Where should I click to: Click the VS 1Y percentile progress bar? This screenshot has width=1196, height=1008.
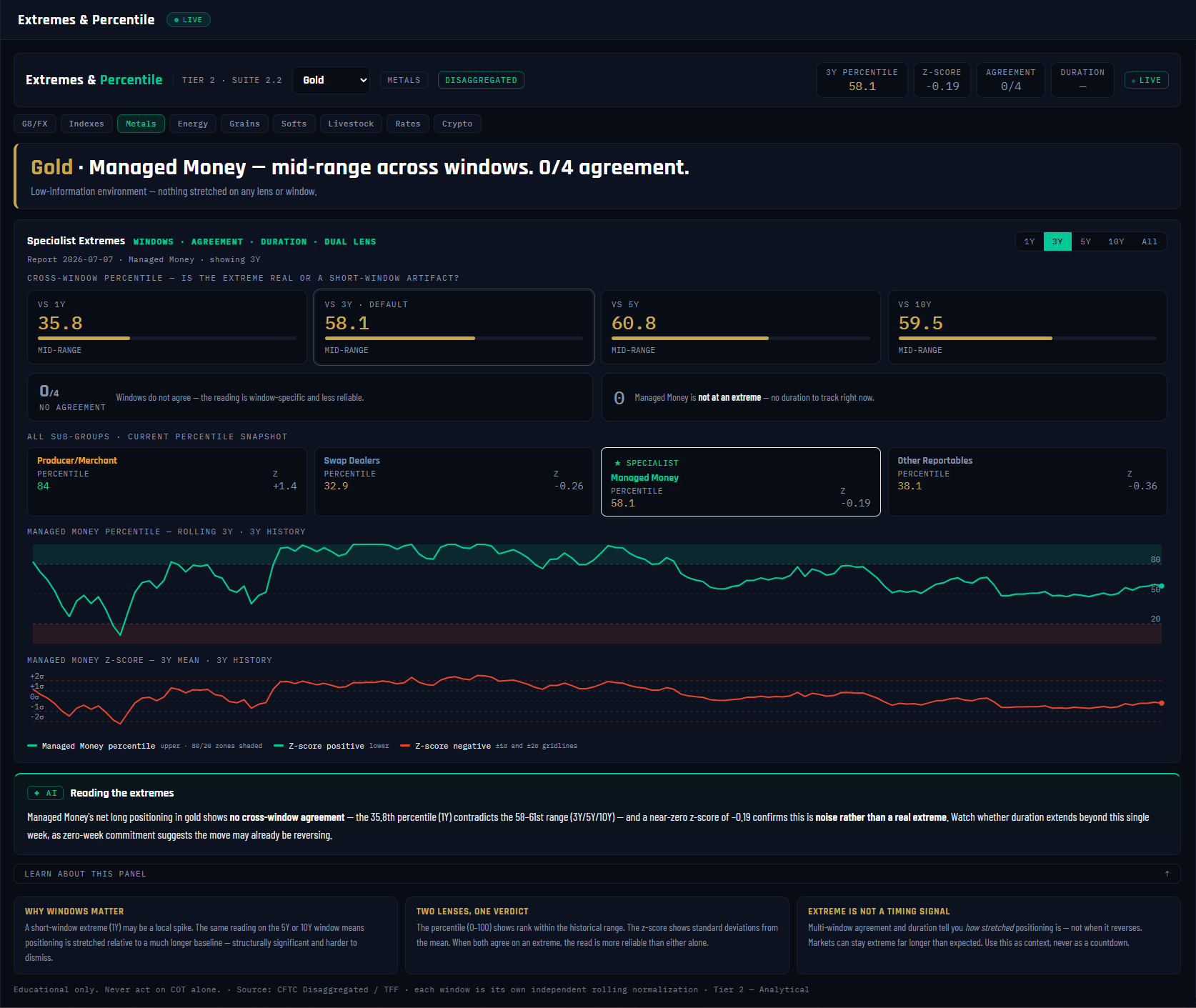(x=166, y=338)
